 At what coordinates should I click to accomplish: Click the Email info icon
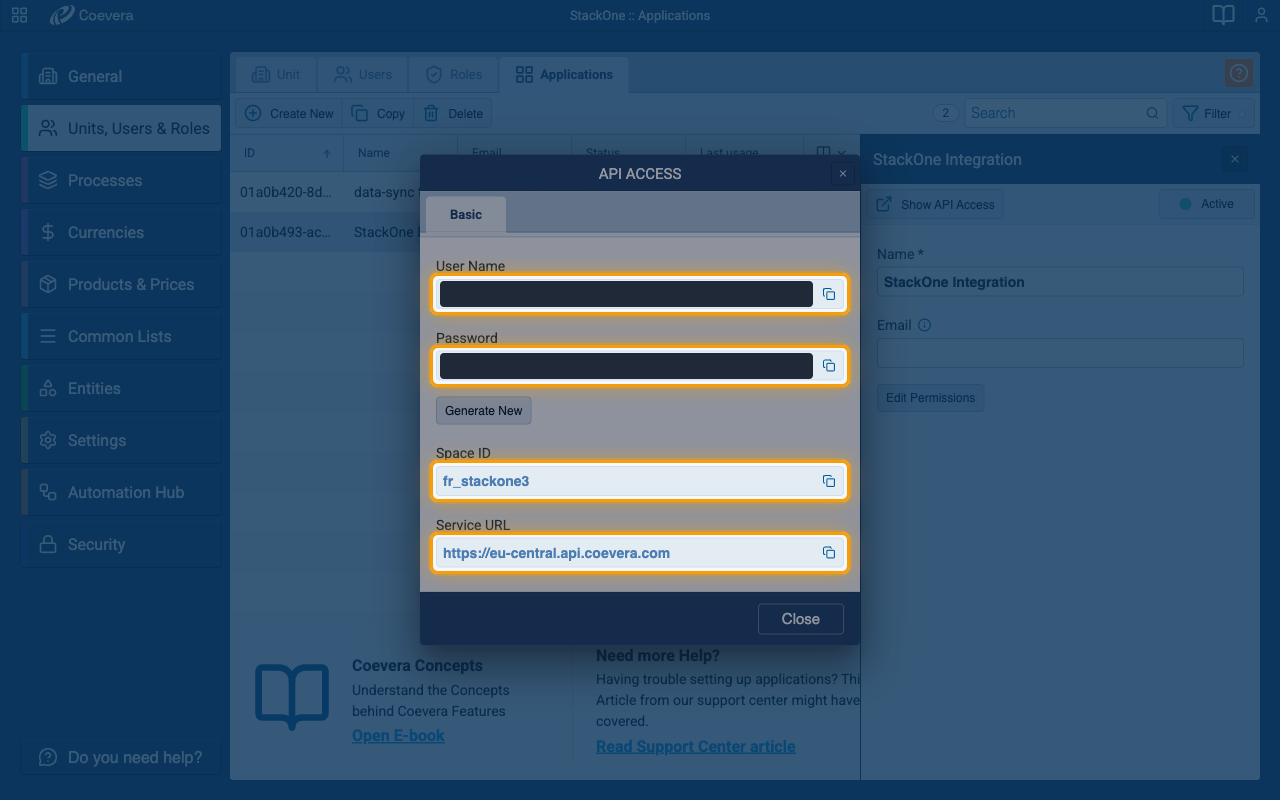(924, 325)
